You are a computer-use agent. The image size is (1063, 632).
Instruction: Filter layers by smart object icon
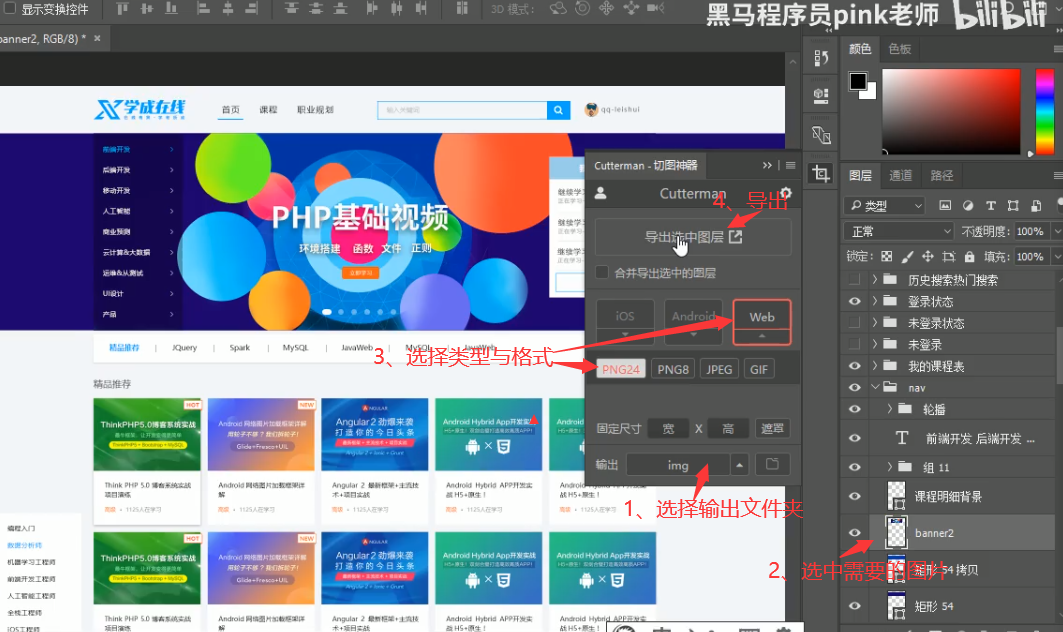(x=1036, y=205)
